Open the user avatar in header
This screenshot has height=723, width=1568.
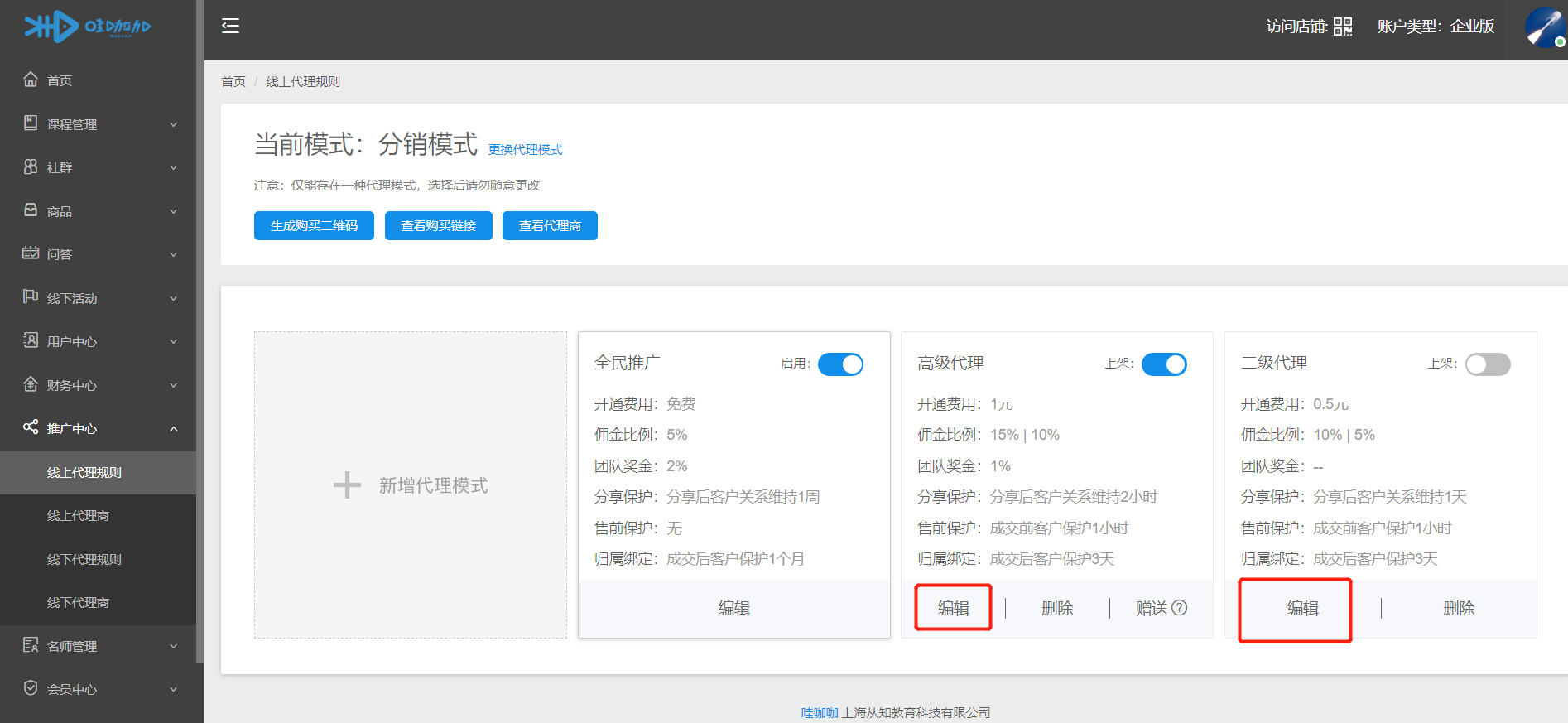tap(1545, 27)
